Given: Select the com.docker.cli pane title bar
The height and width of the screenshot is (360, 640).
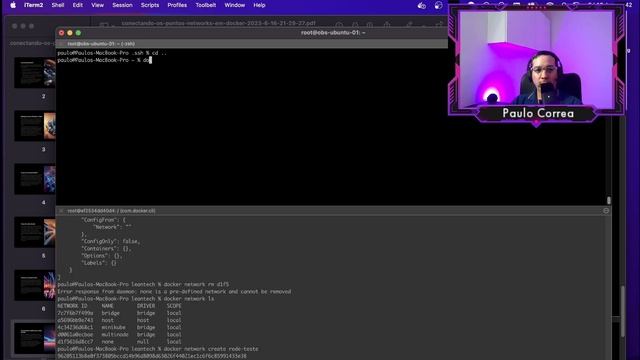Looking at the screenshot, I should 333,211.
